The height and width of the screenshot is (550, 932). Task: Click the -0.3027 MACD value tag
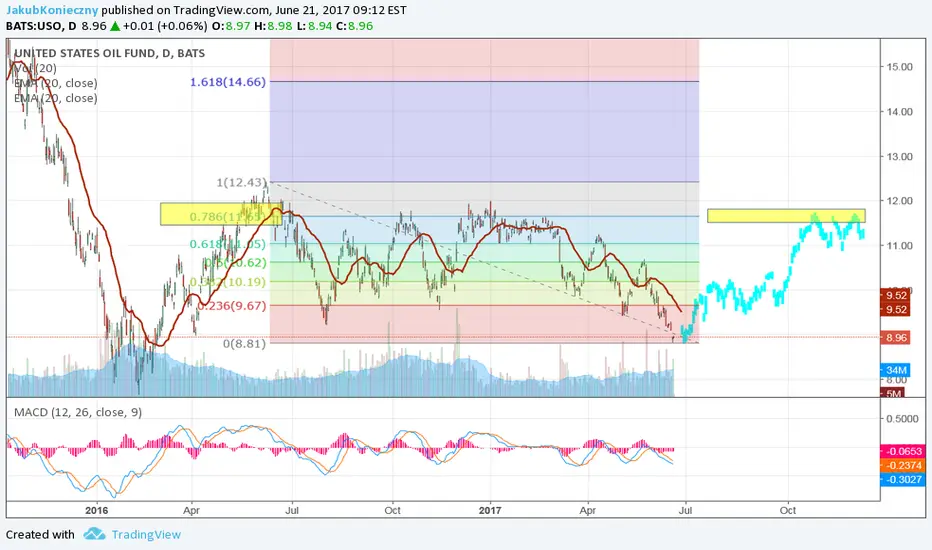pos(903,480)
